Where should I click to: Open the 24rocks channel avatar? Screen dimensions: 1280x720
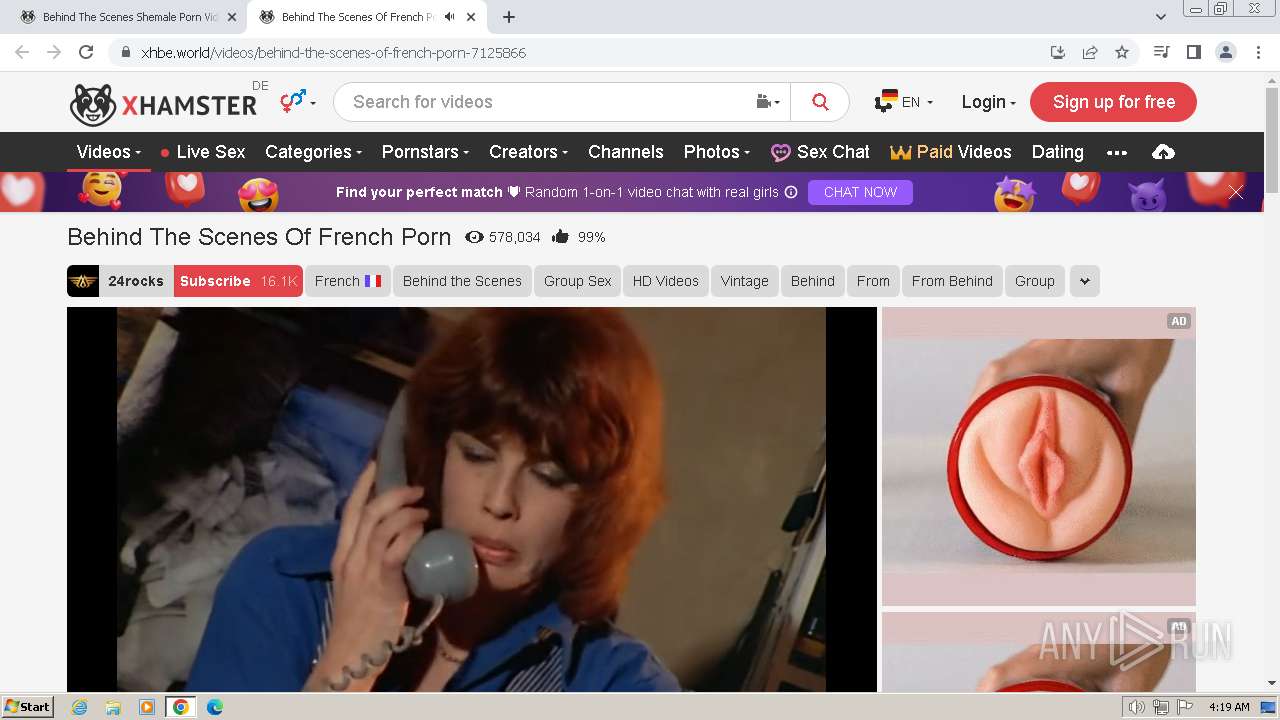coord(83,281)
